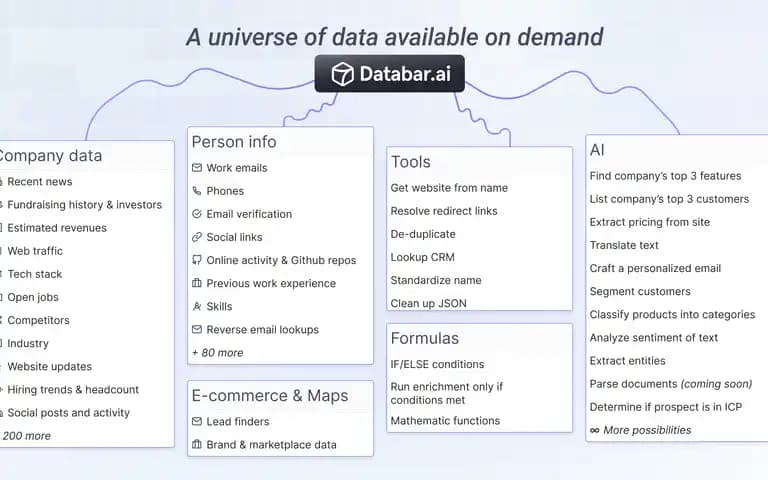Click 'Craft a personalized email'
Screen dimensions: 768x480
pos(655,268)
